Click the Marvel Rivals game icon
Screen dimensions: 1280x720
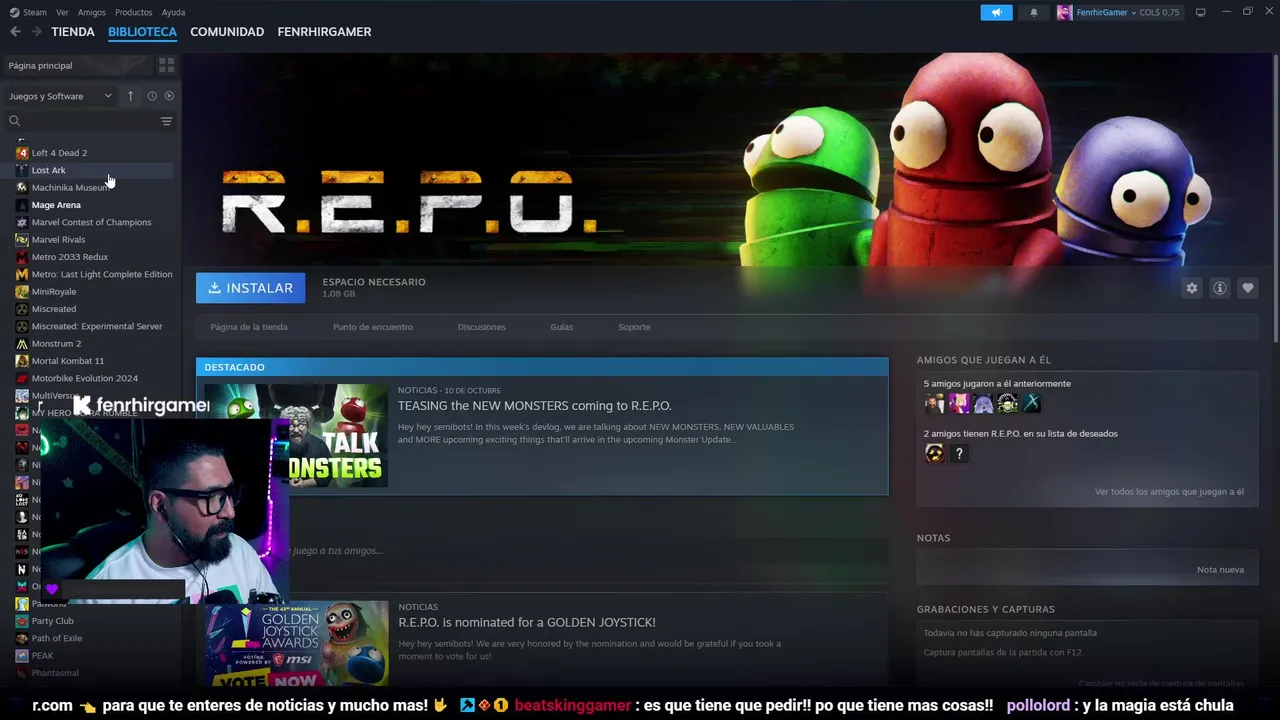coord(22,240)
